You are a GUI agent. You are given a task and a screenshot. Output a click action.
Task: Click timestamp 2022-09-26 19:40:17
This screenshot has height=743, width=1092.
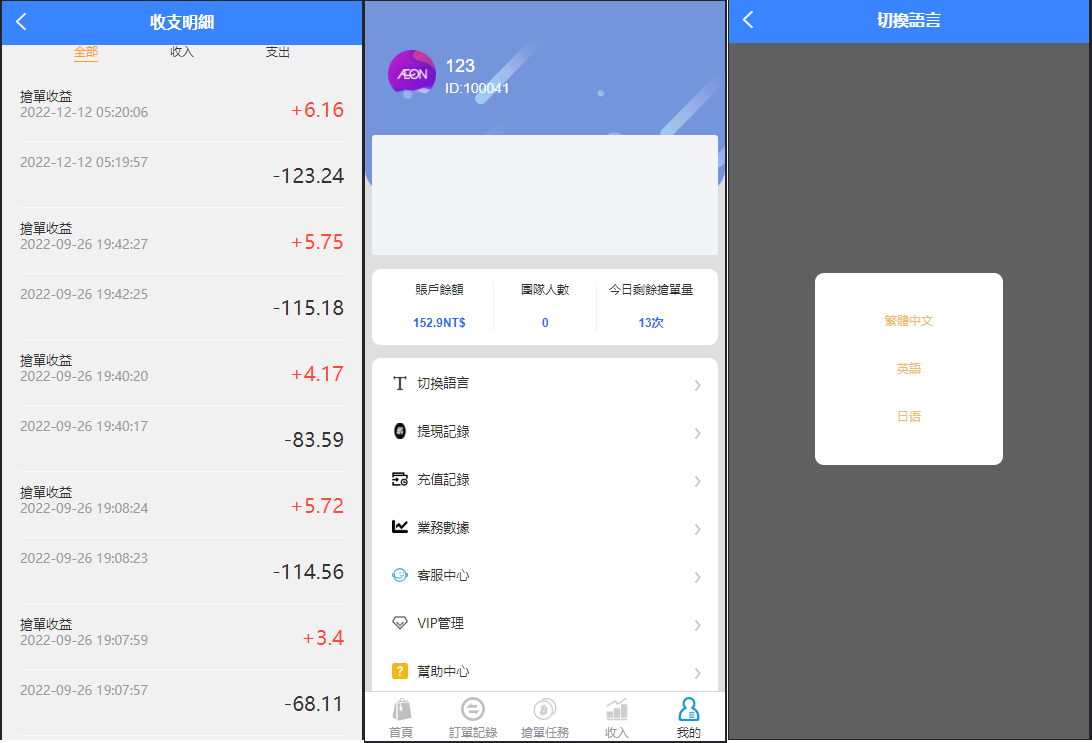click(84, 426)
